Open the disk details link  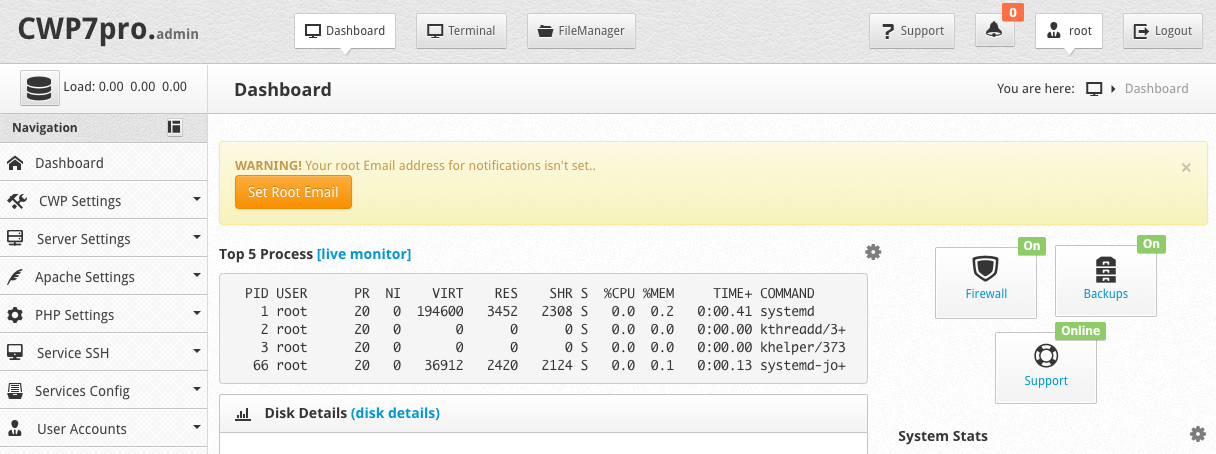coord(395,412)
